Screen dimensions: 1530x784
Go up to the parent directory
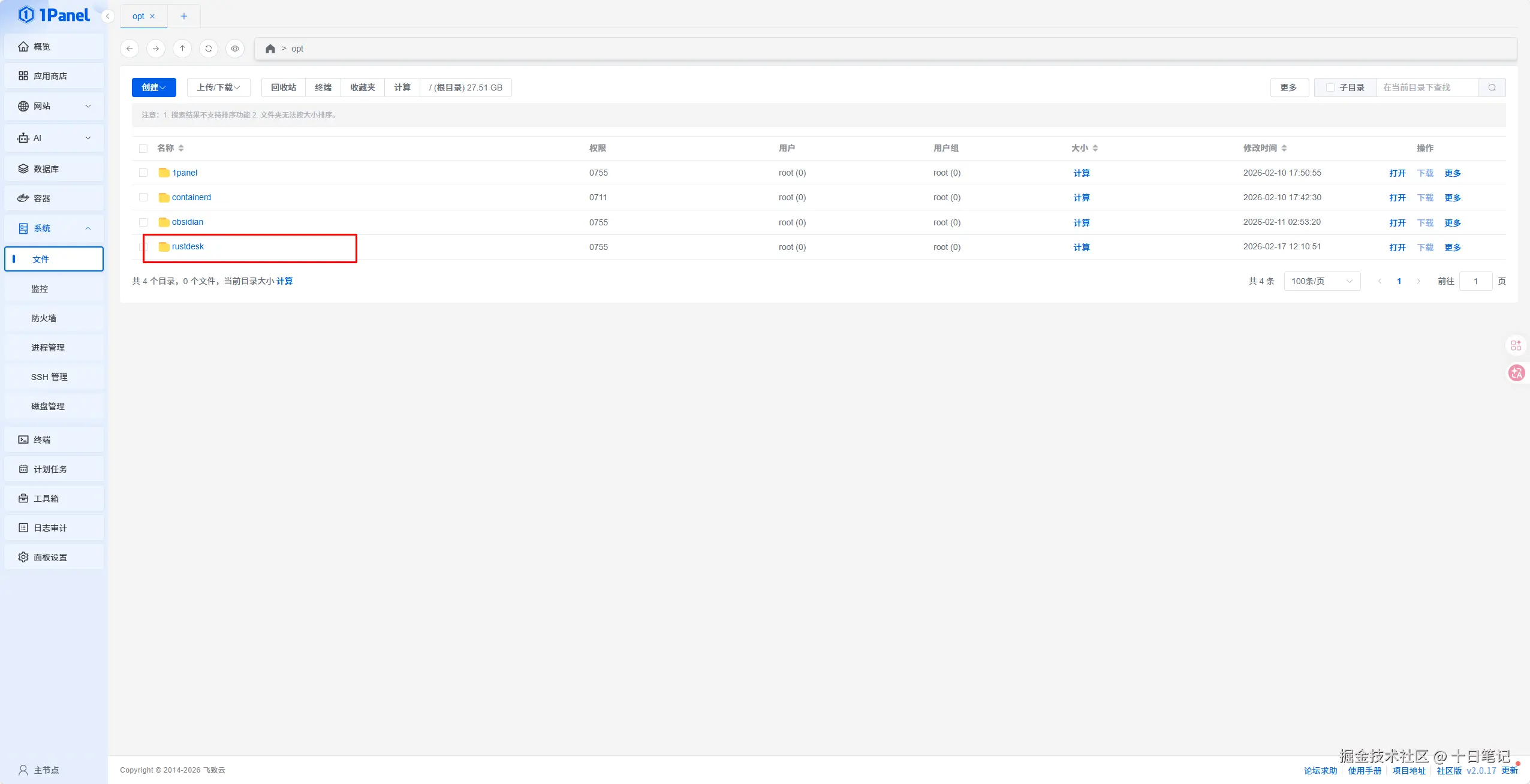click(x=182, y=49)
